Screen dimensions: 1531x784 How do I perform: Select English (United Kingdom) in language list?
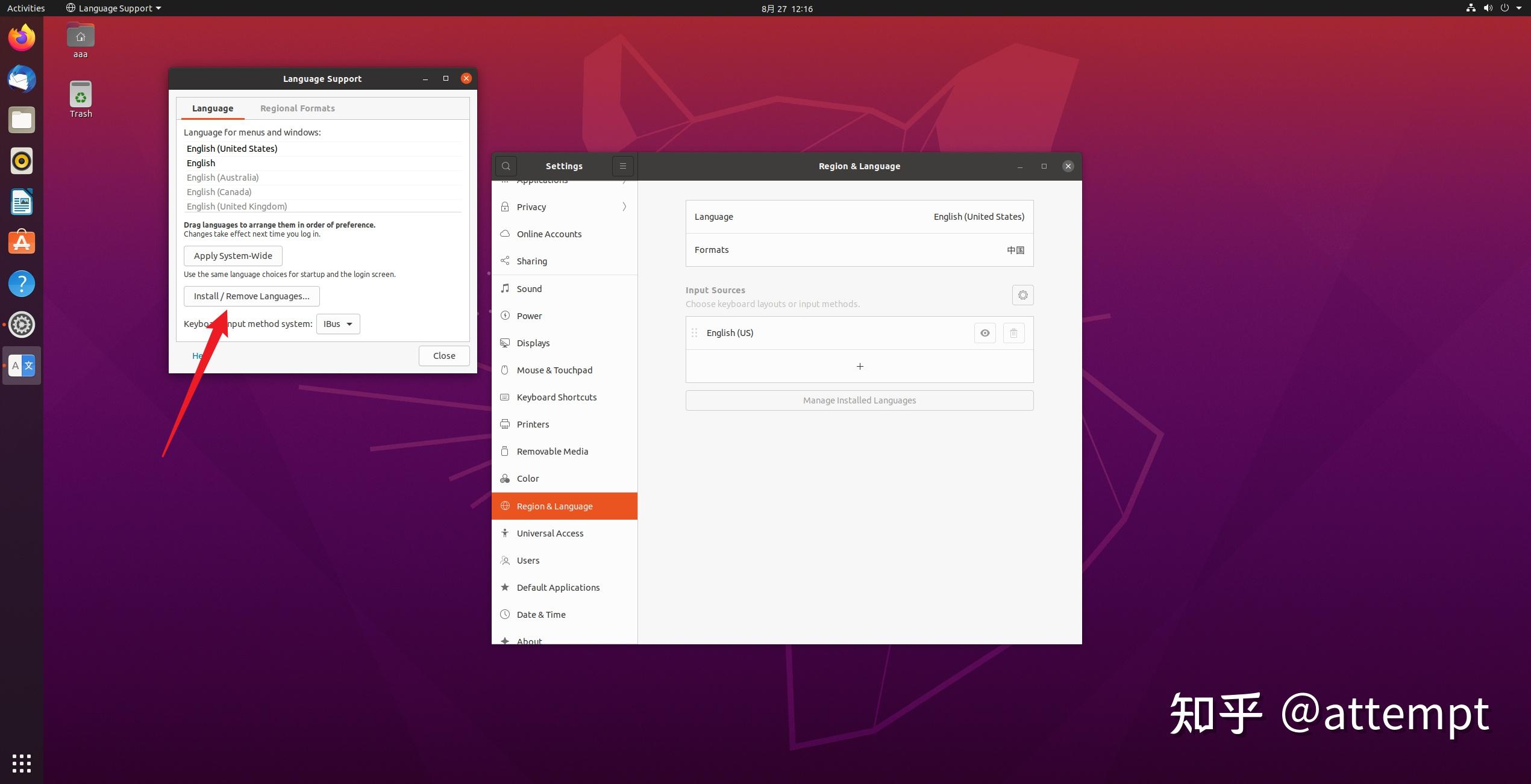(237, 207)
